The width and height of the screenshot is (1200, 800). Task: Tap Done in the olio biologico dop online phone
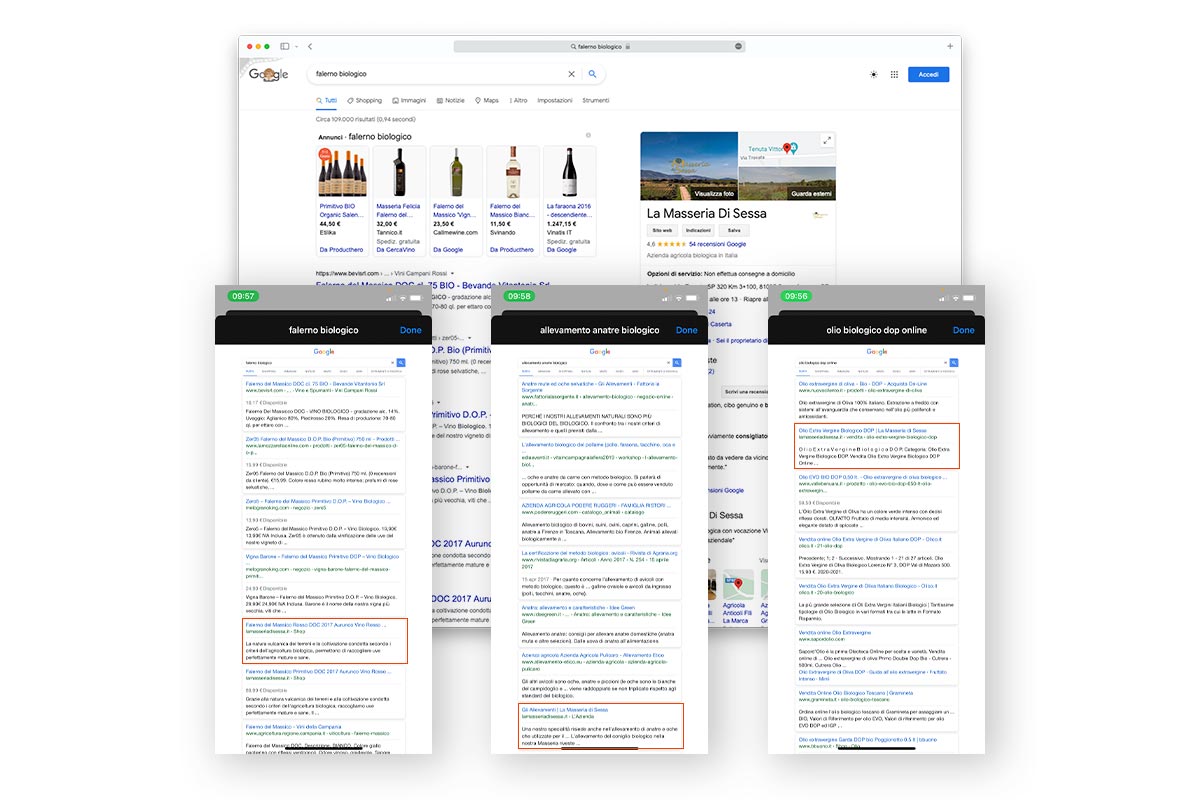point(963,330)
